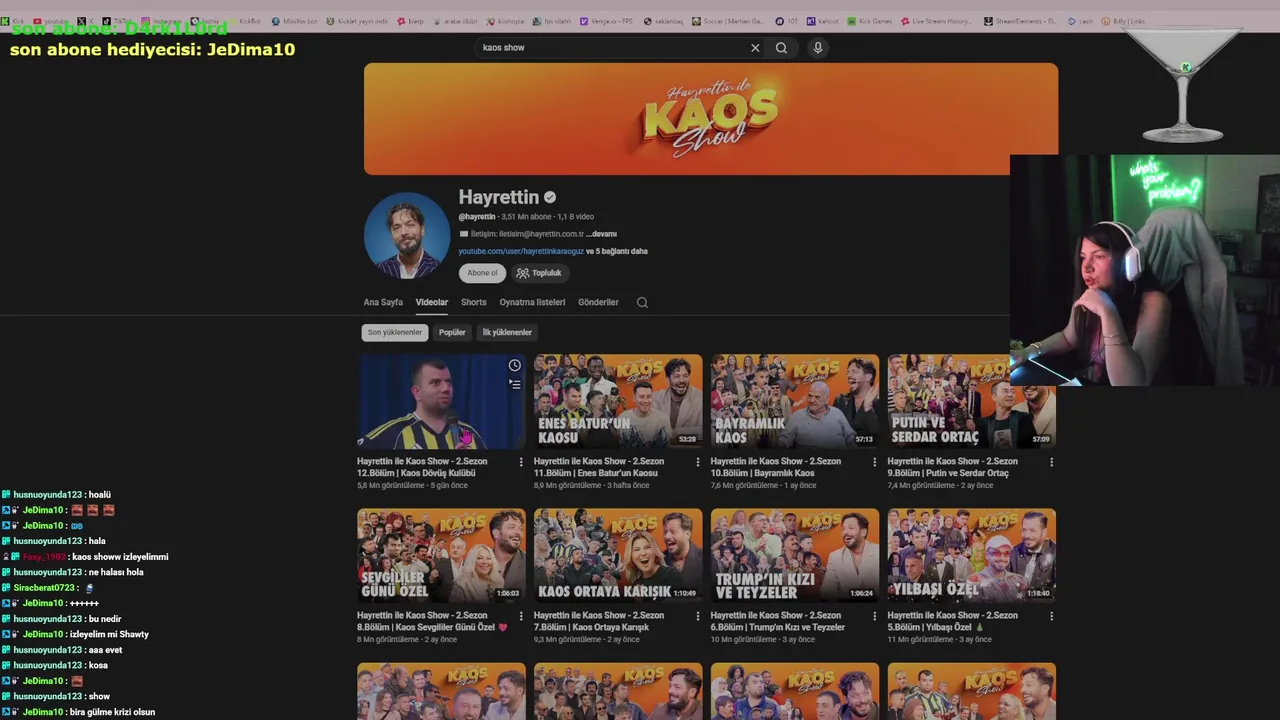
Task: Play the Trump'ın Kızı ve Teyzeler thumbnail
Action: [x=795, y=555]
